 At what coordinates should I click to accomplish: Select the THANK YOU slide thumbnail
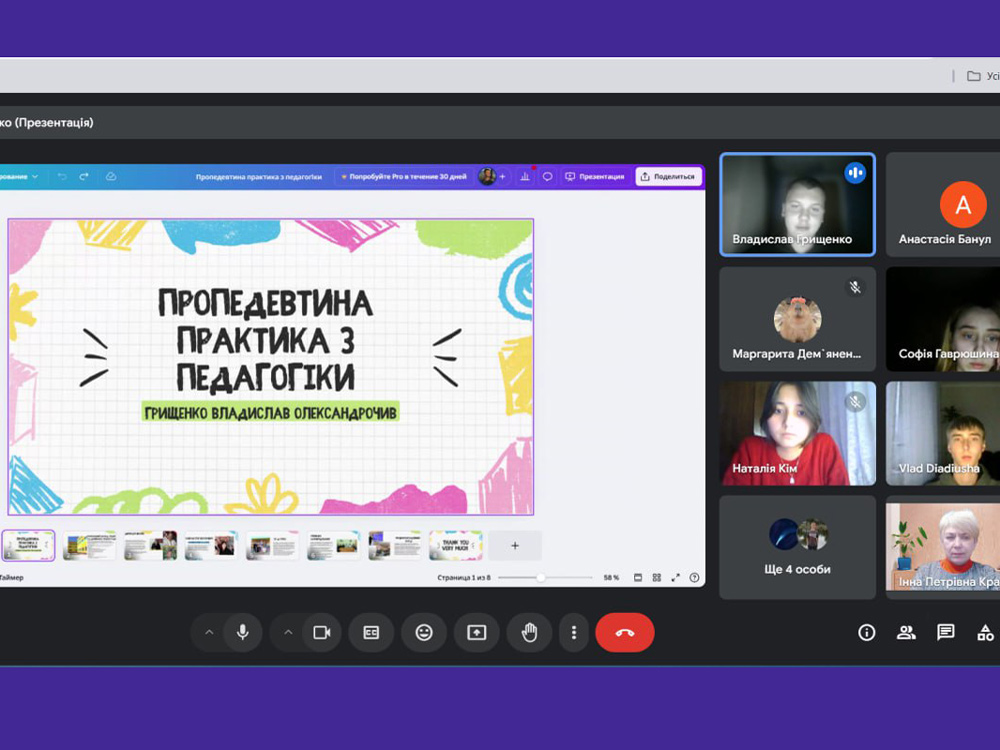tap(455, 545)
